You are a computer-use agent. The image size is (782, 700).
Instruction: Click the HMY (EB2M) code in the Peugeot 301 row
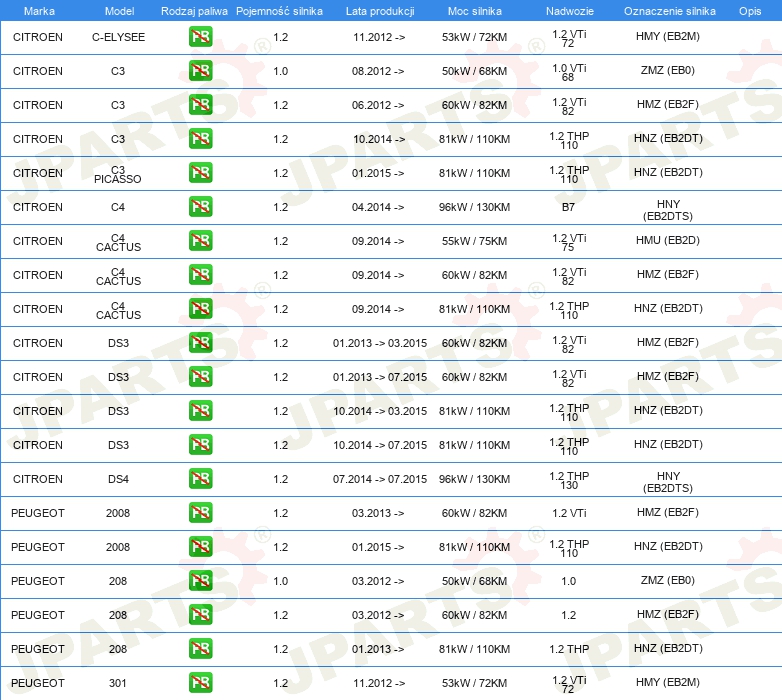[x=668, y=682]
